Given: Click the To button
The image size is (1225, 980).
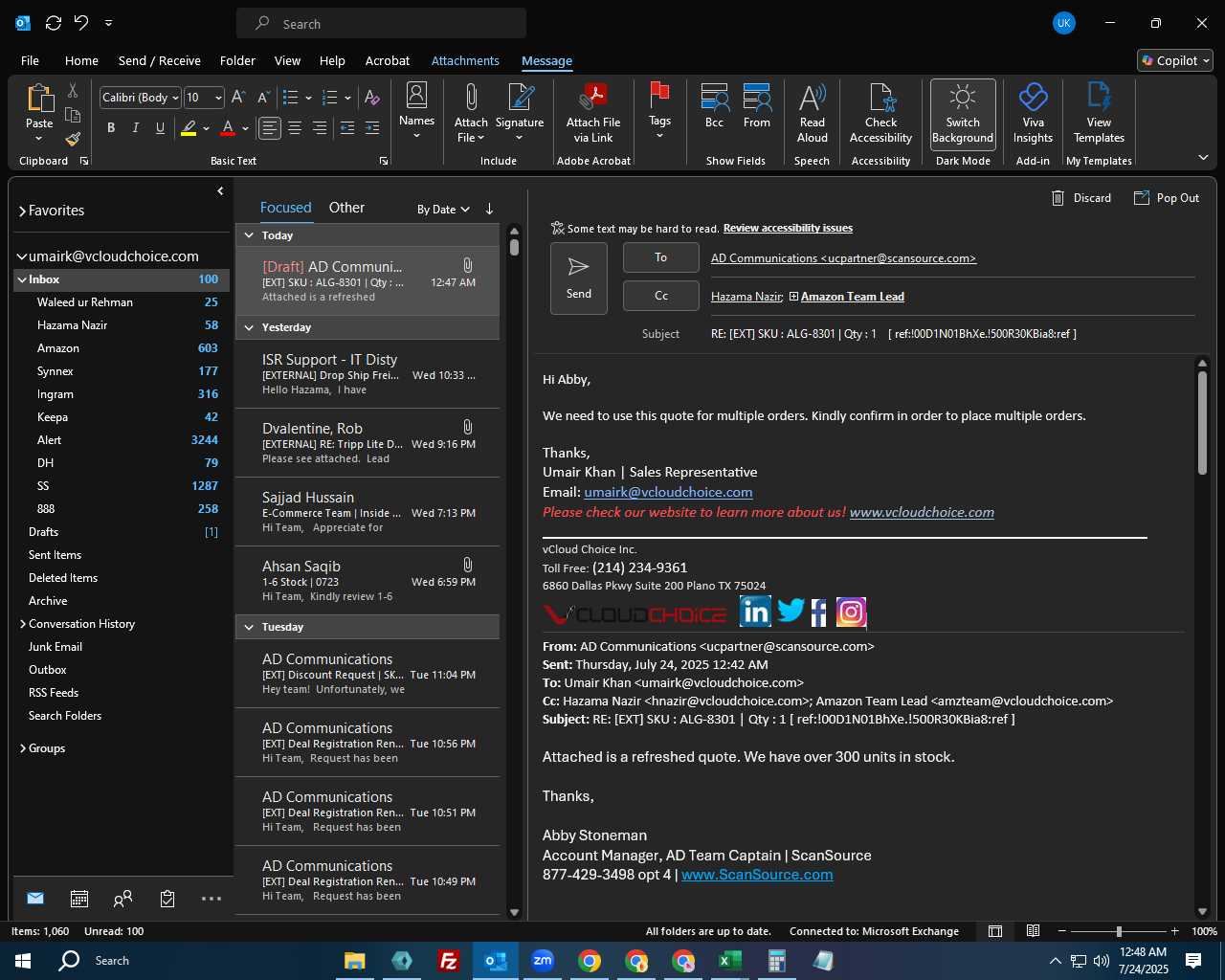Looking at the screenshot, I should (661, 258).
